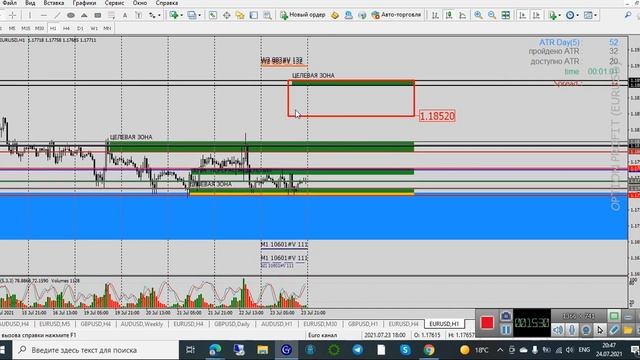The image size is (640, 360).
Task: Open the Сервис menu
Action: point(114,3)
